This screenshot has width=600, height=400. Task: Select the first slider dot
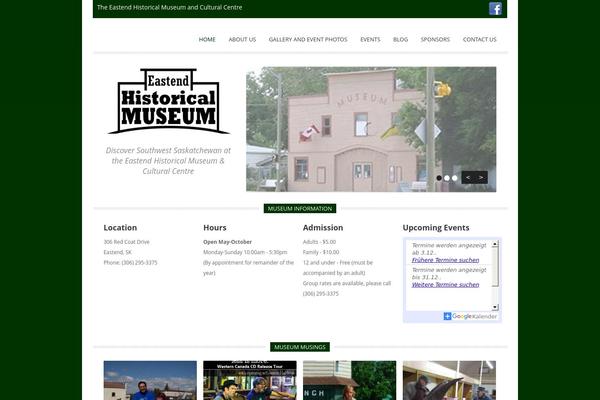pos(439,178)
